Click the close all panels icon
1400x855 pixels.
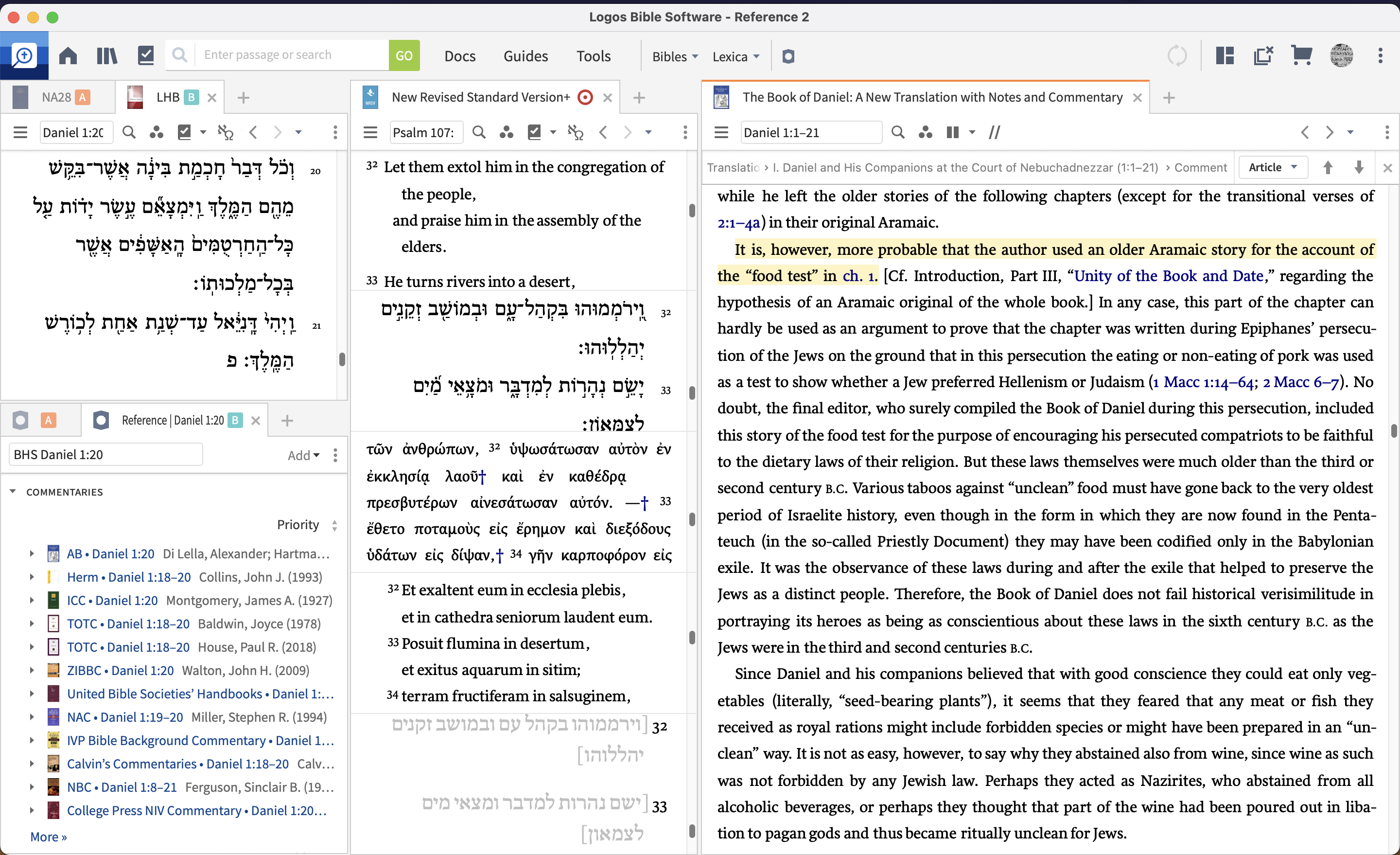(x=1263, y=56)
